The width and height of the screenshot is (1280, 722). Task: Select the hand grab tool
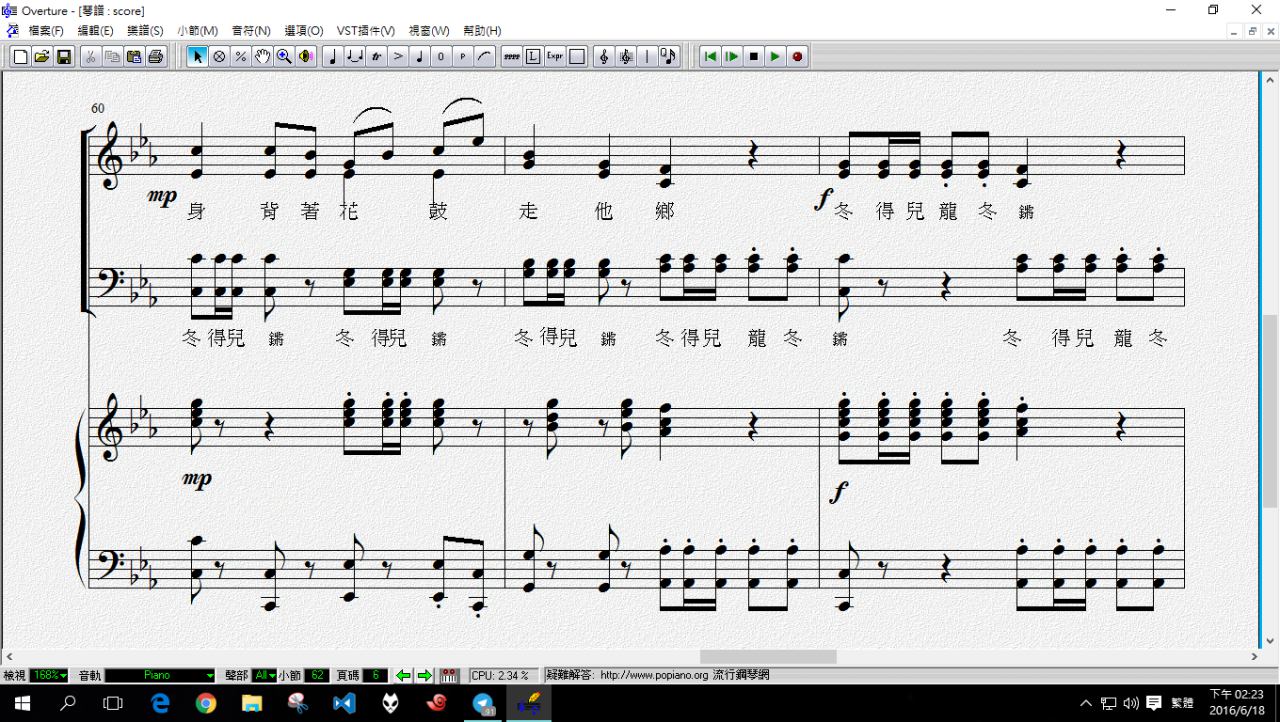click(262, 57)
